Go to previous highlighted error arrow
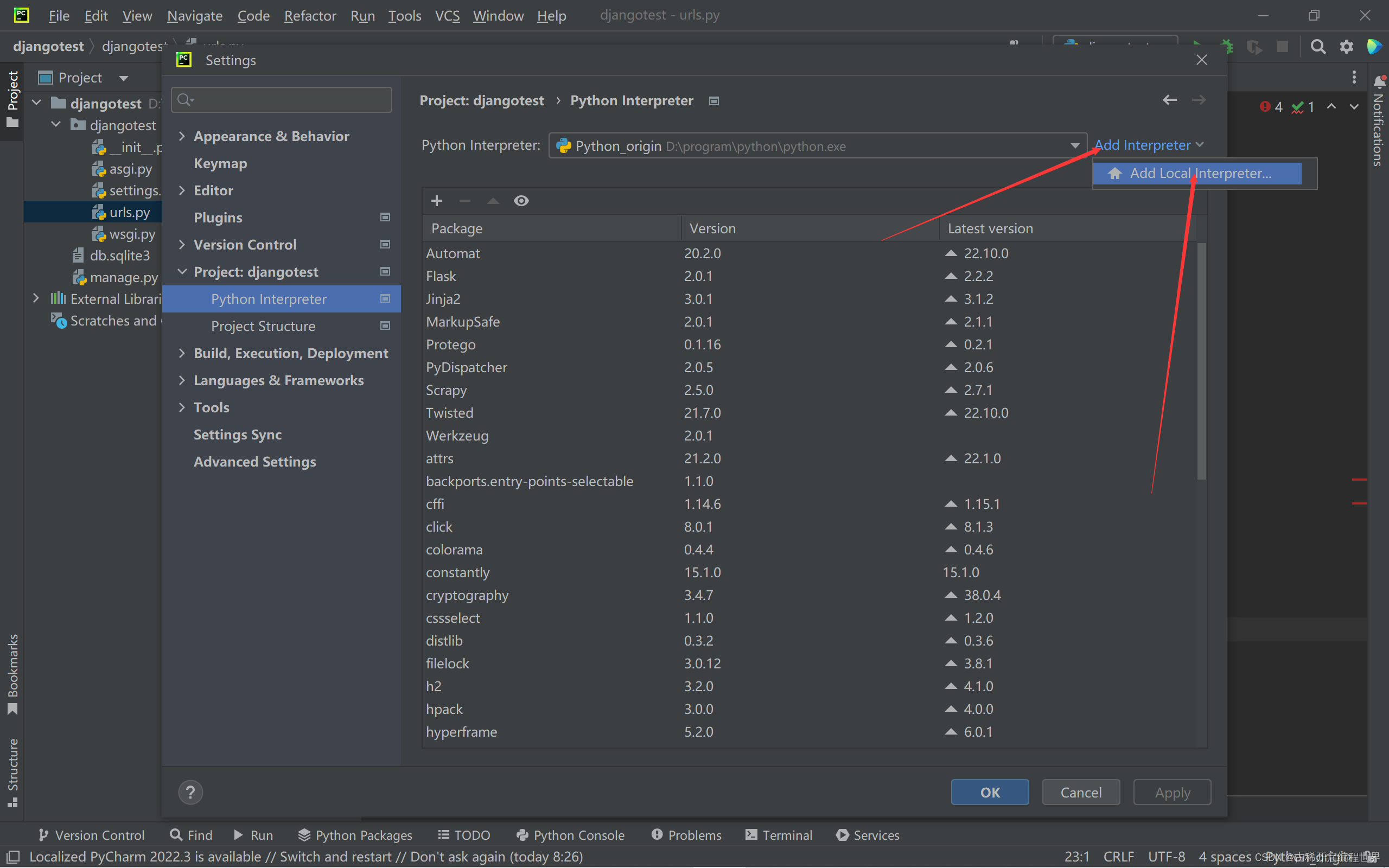 (1331, 107)
